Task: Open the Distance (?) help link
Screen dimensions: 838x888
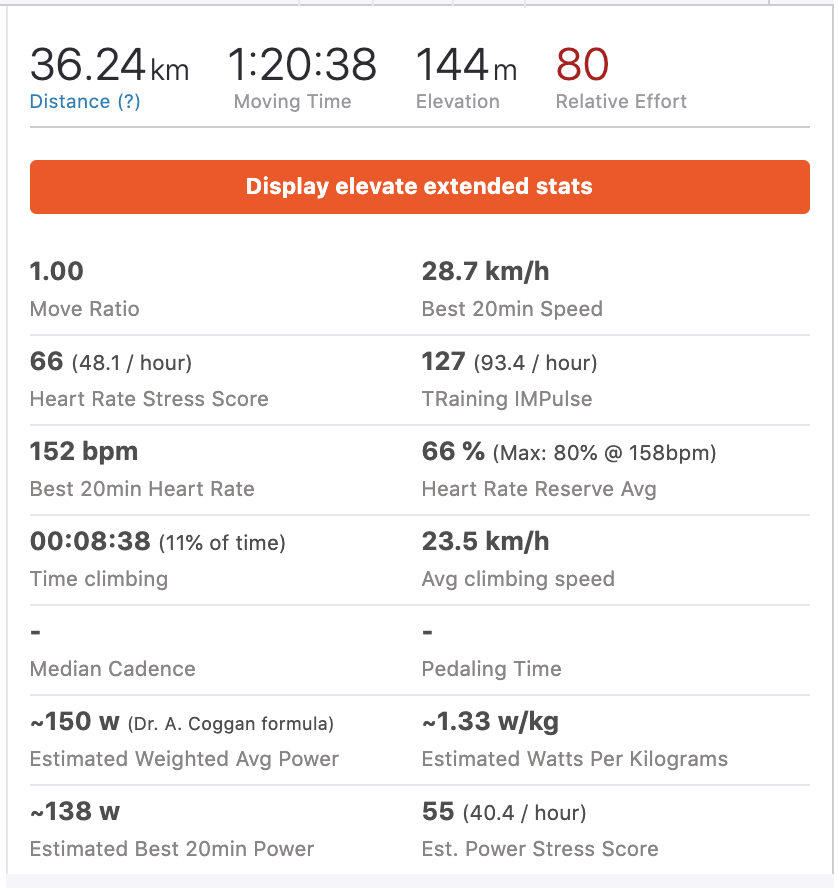Action: click(85, 101)
